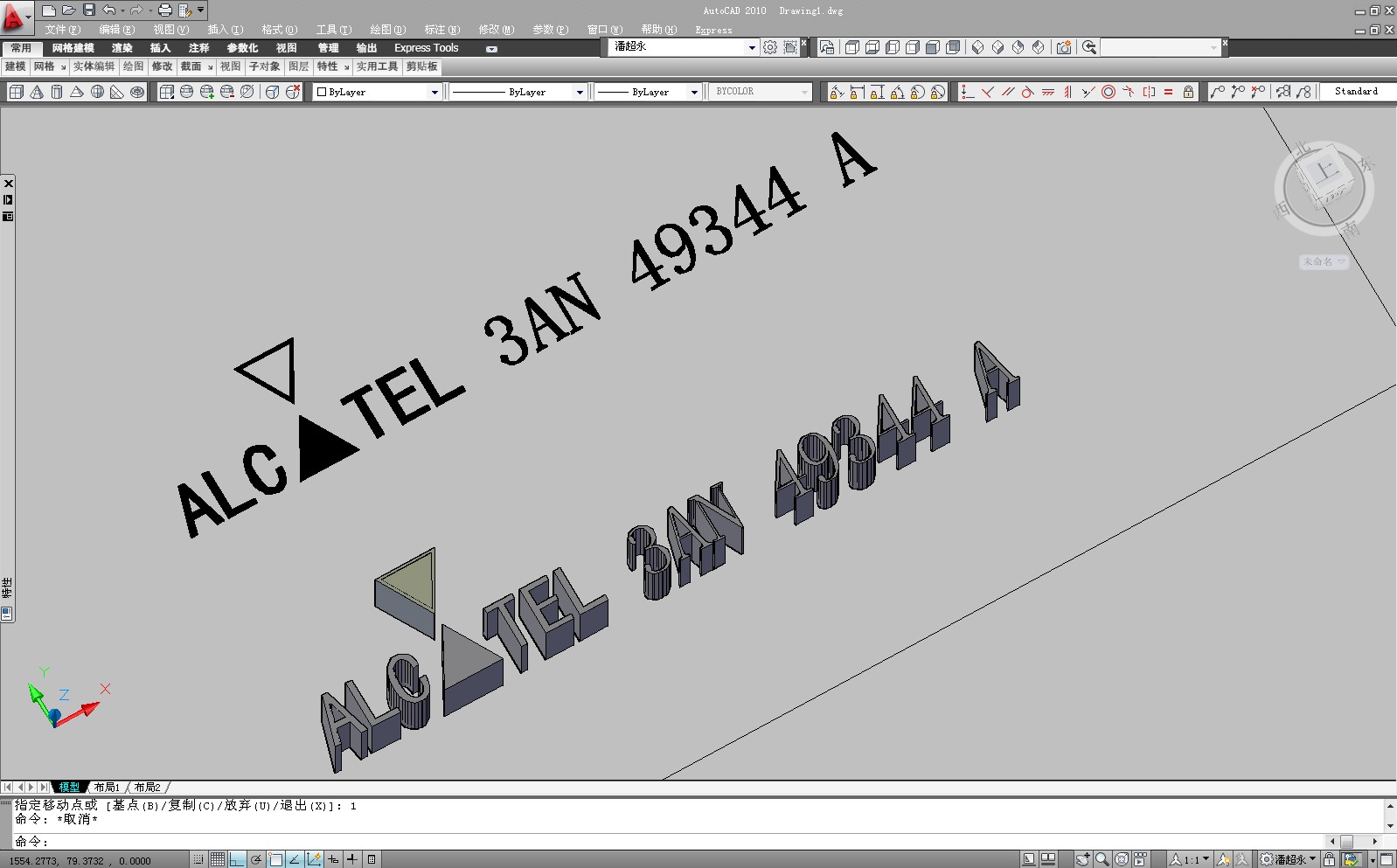1397x868 pixels.
Task: Click the command window horizontal scrollbar
Action: pos(1353,842)
